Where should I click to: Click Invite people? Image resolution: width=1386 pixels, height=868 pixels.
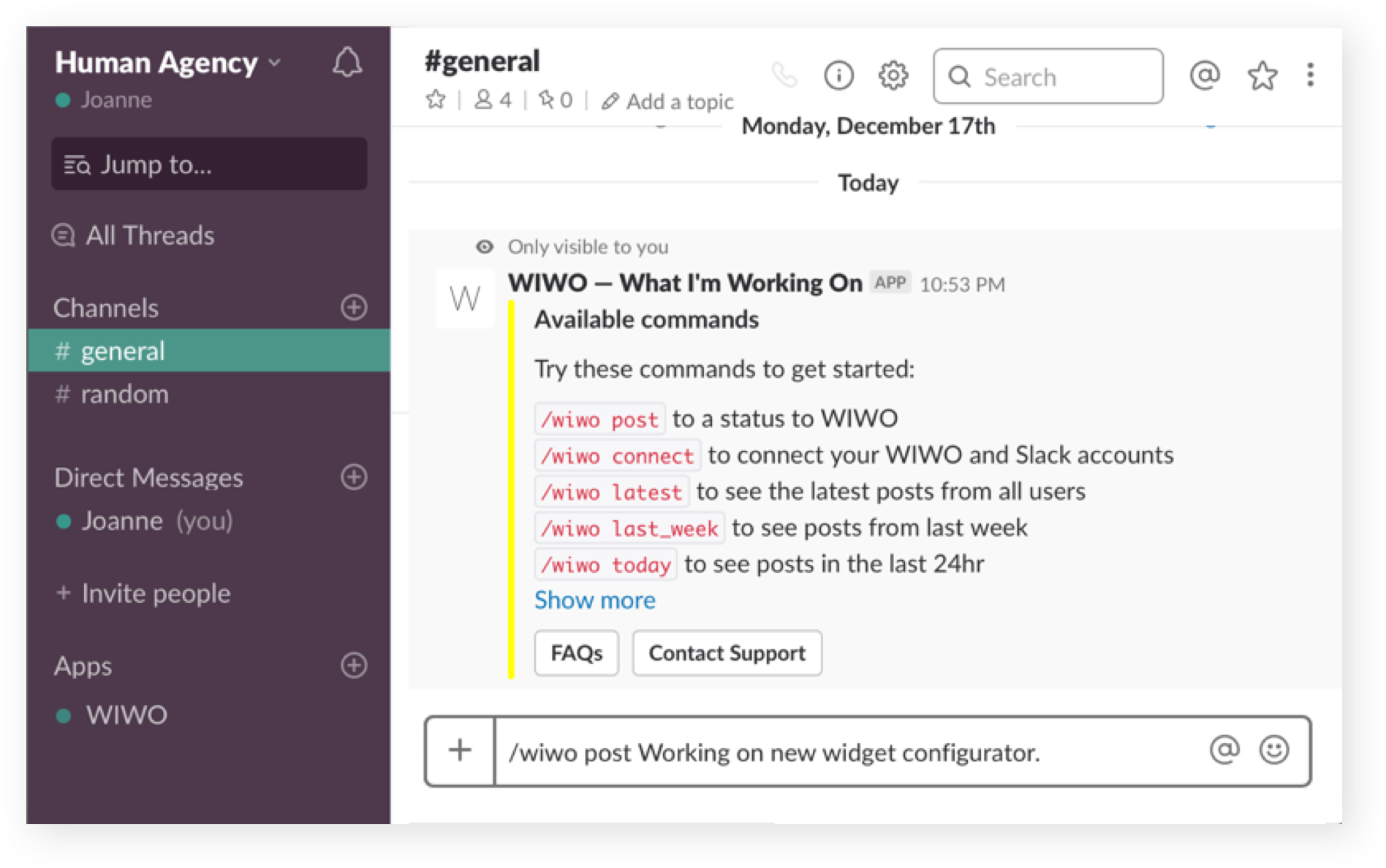(x=143, y=593)
